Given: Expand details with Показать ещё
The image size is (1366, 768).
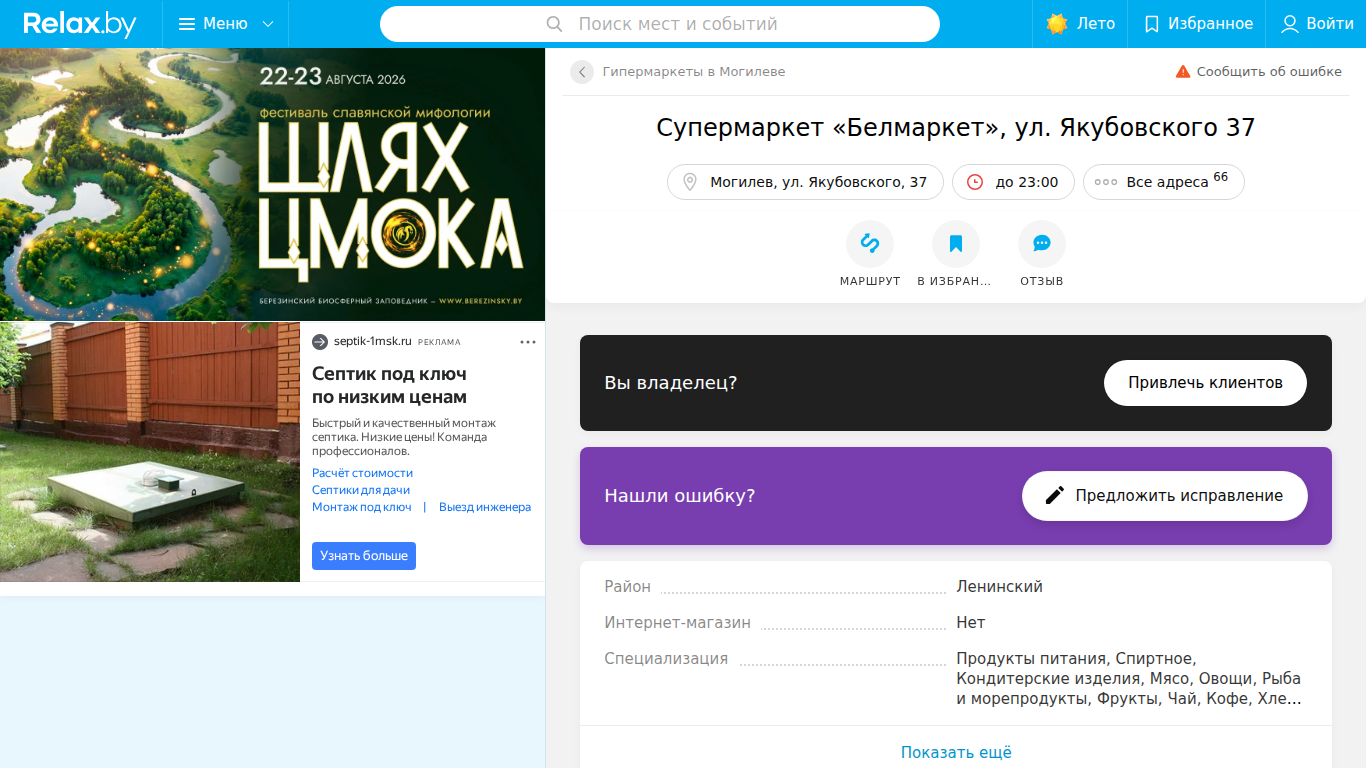Looking at the screenshot, I should click(x=956, y=752).
